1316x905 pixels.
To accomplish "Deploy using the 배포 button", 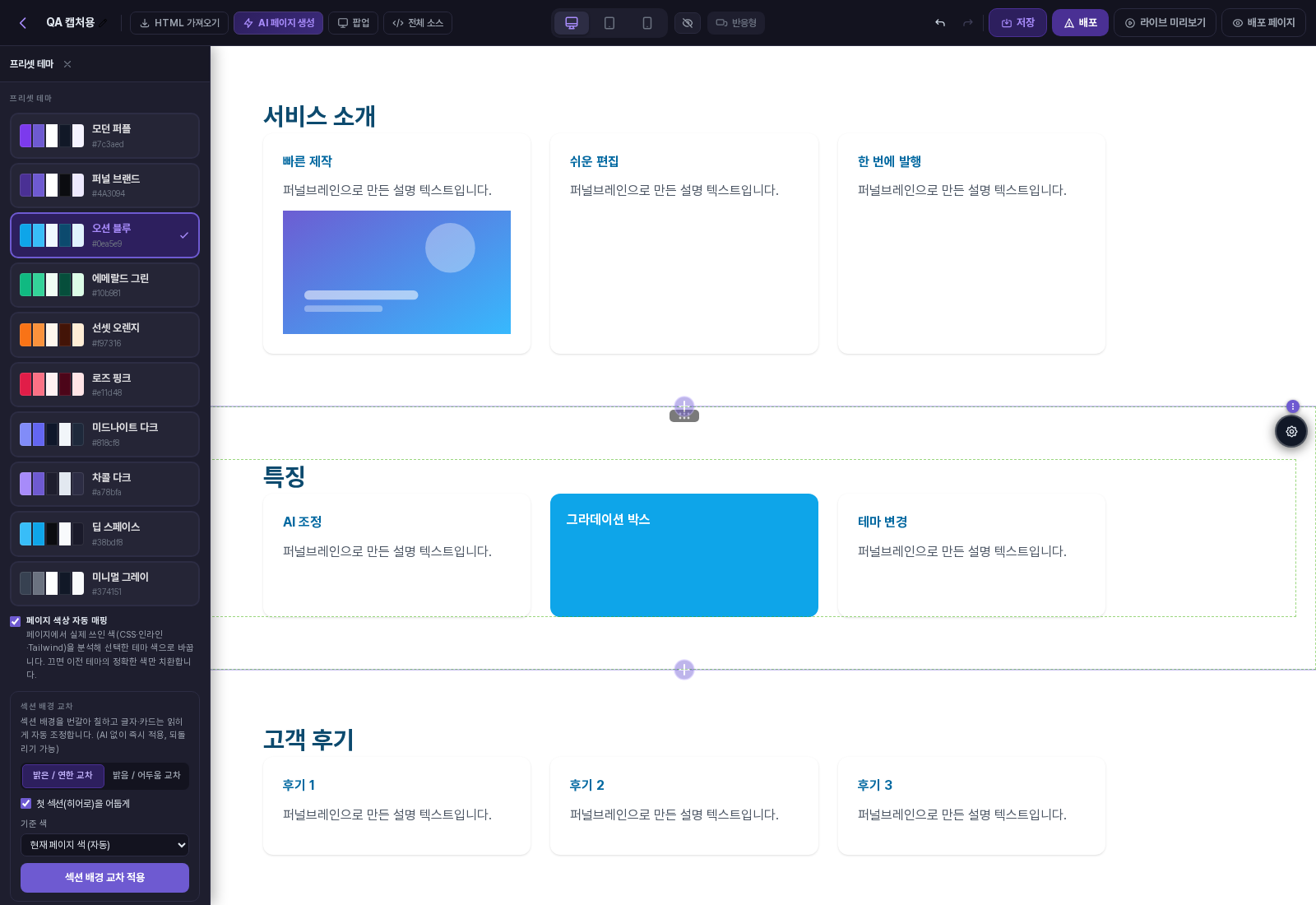I will (1081, 23).
